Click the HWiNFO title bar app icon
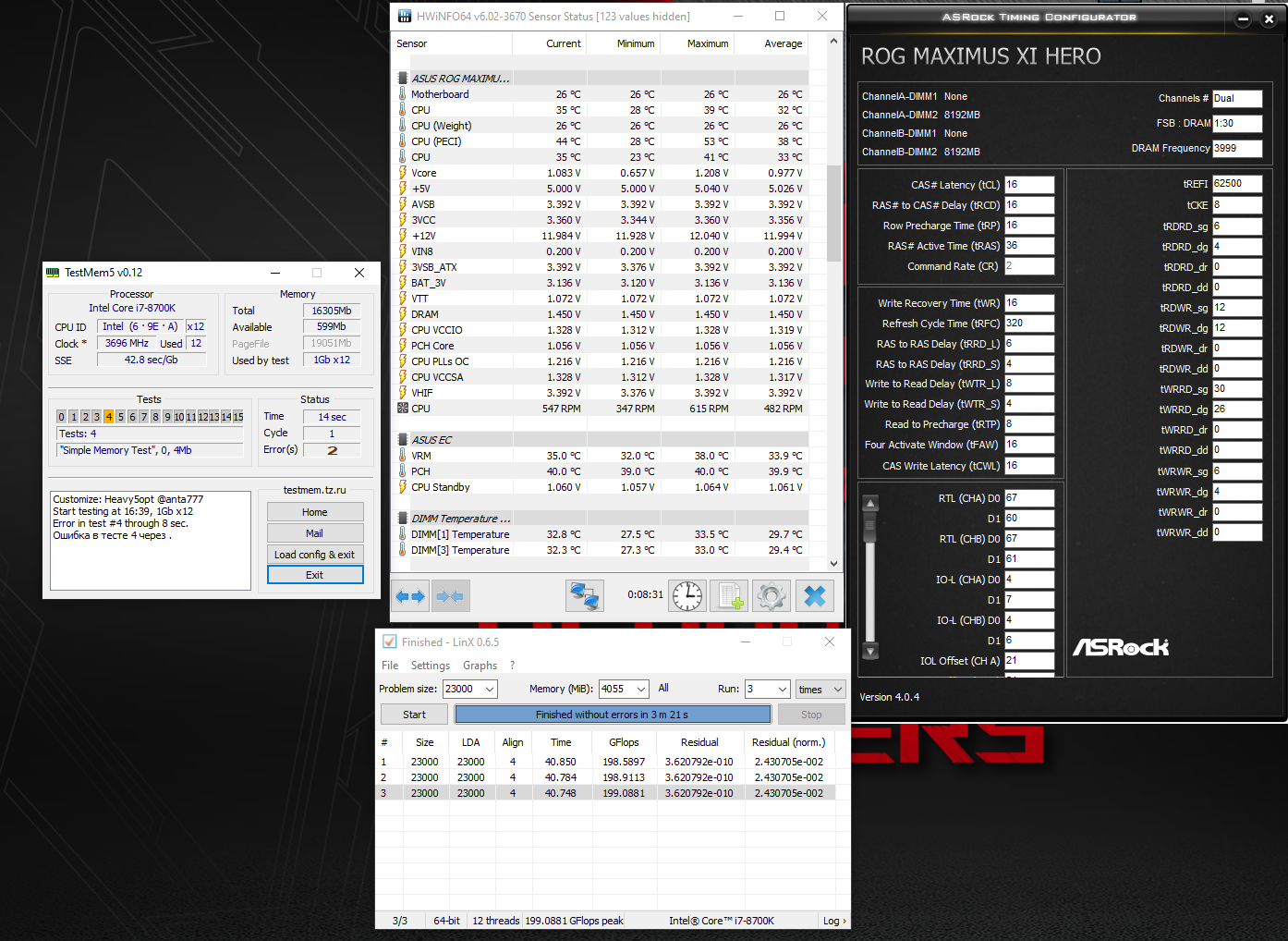The height and width of the screenshot is (941, 1288). tap(405, 16)
